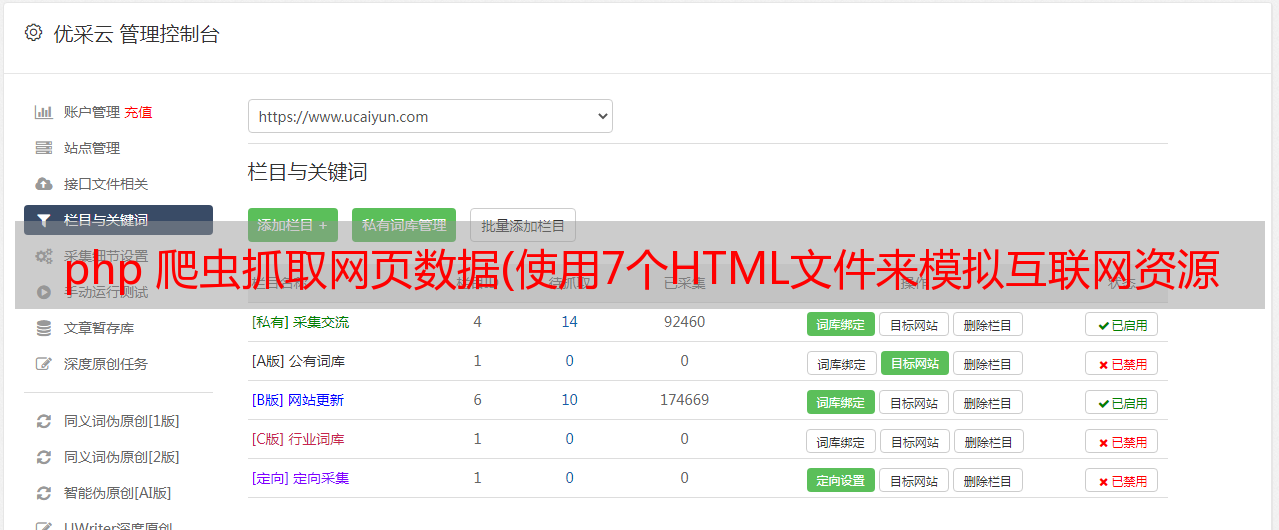1279x530 pixels.
Task: Click 删除栏目 in the 行业词库 row
Action: click(988, 441)
